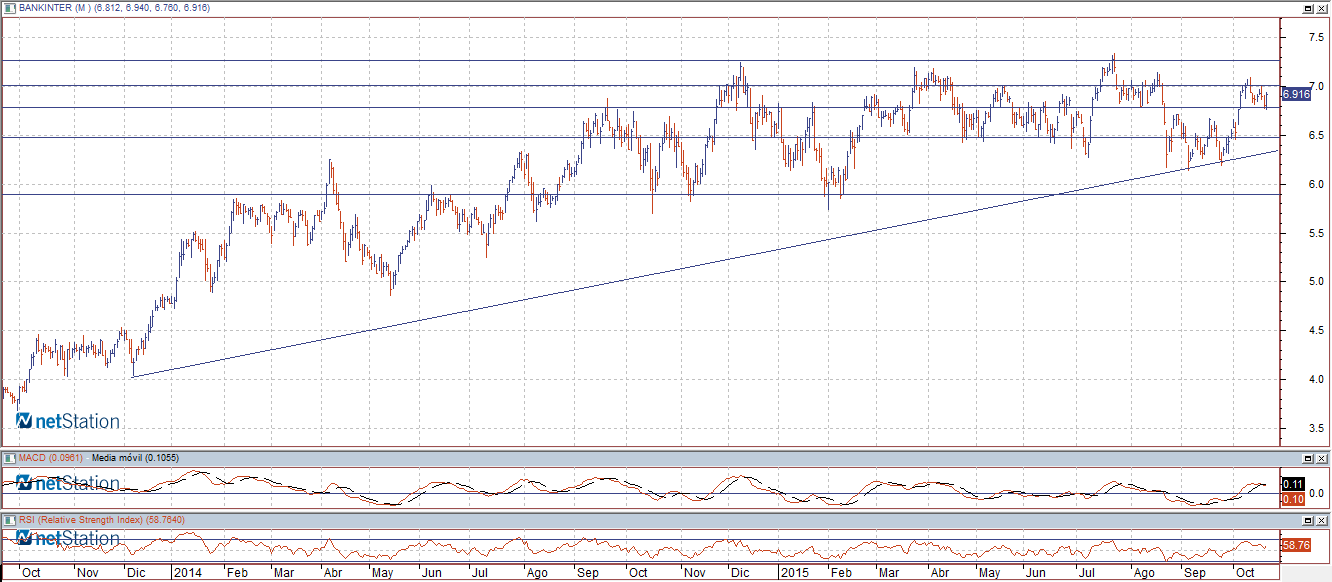Click the 58.76 RSI value tag
Viewport: 1332px width, 582px height.
click(x=1295, y=545)
